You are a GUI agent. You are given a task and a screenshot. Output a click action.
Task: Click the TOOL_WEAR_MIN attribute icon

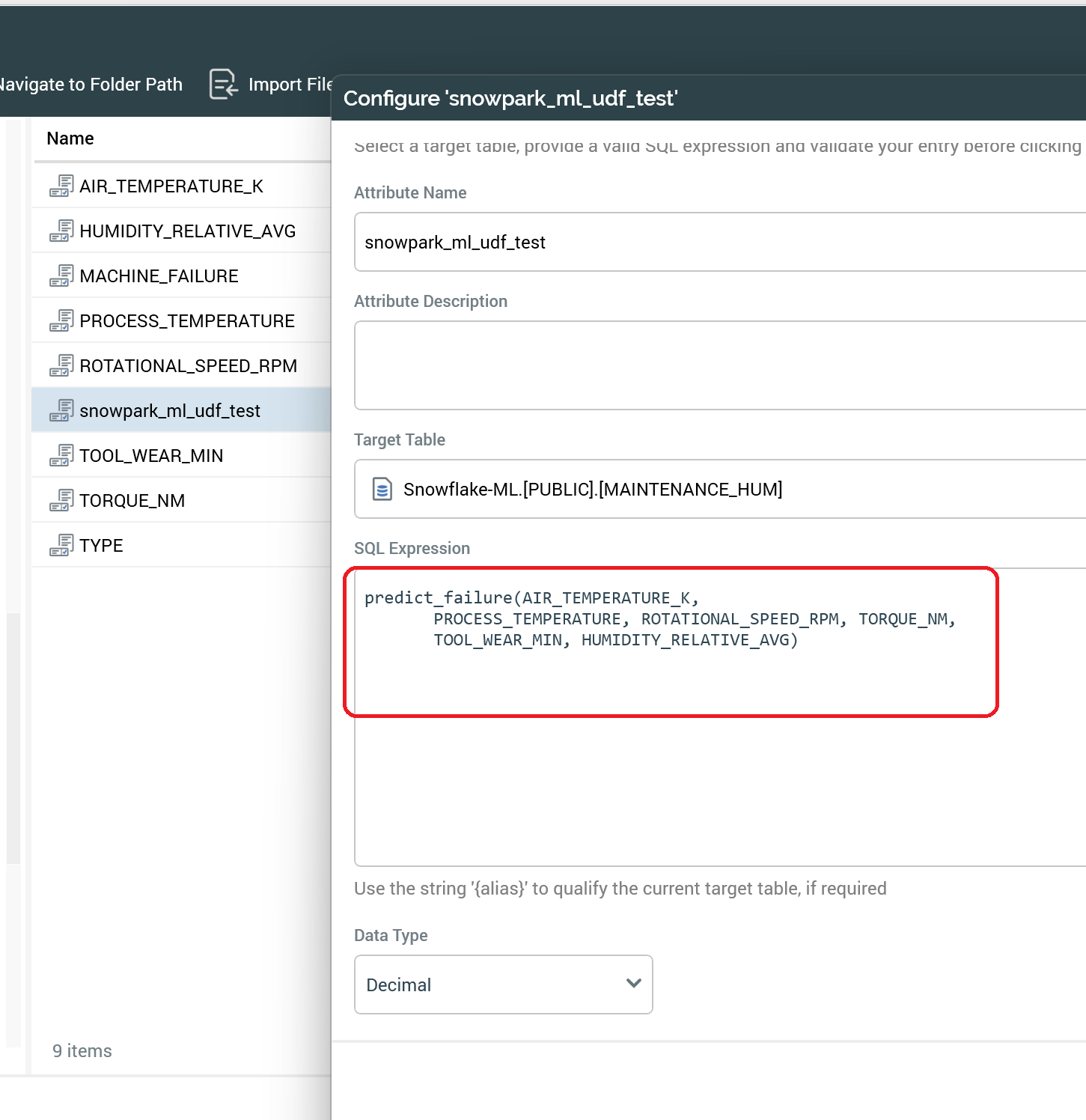click(61, 455)
